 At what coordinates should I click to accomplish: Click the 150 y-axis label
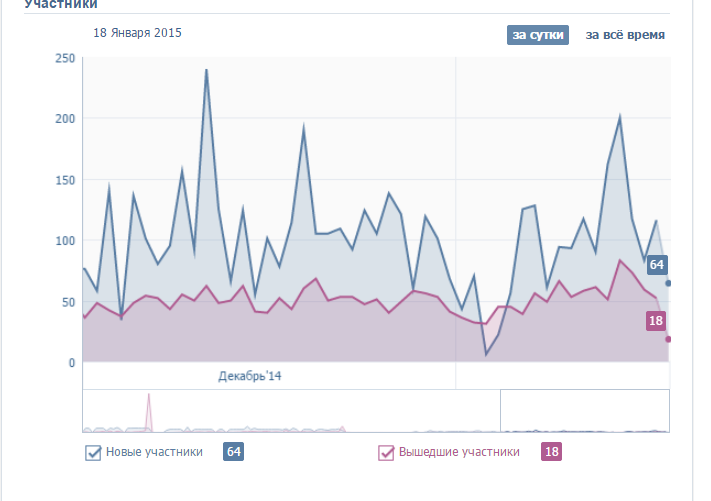(x=65, y=180)
